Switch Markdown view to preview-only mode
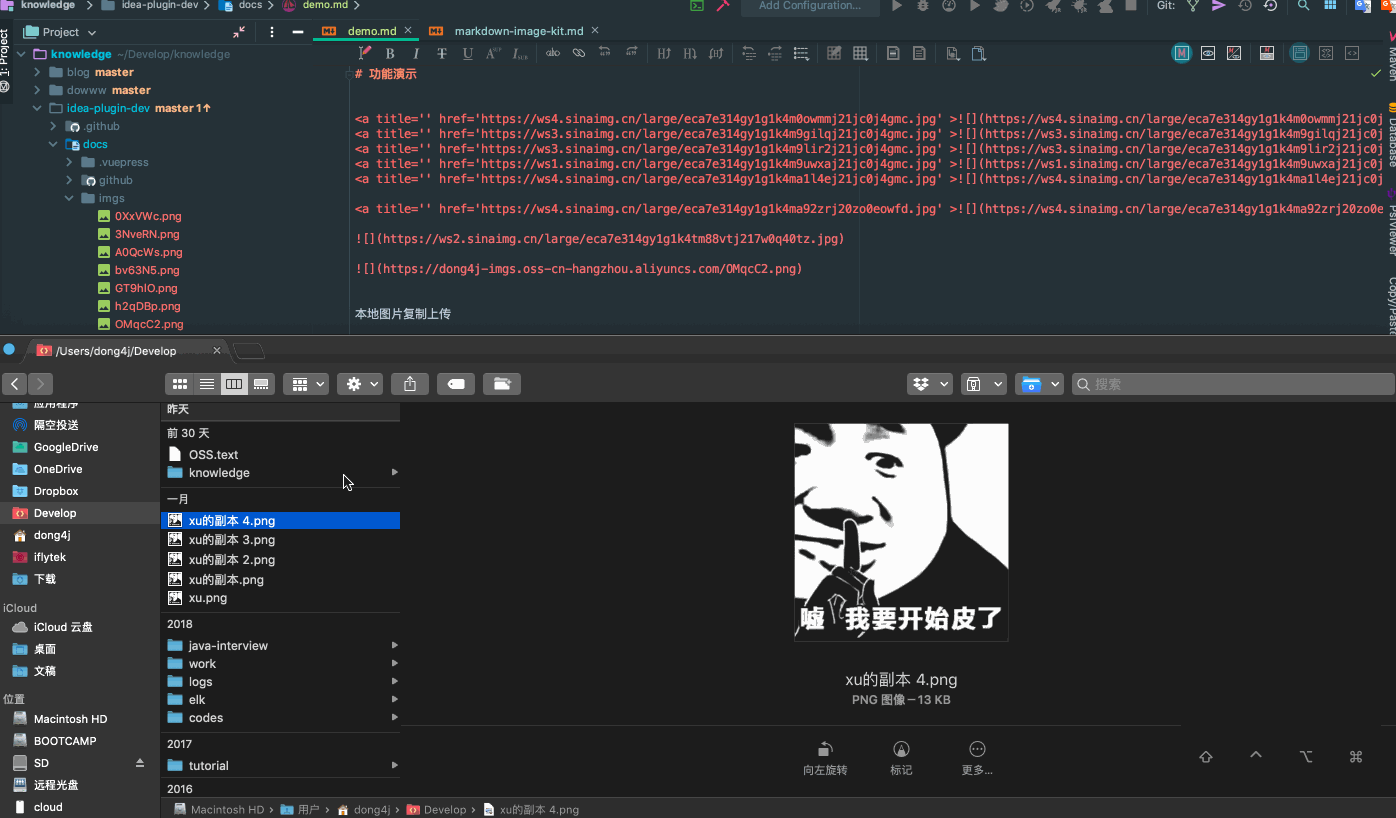Screen dimensions: 1396x818 point(1208,53)
